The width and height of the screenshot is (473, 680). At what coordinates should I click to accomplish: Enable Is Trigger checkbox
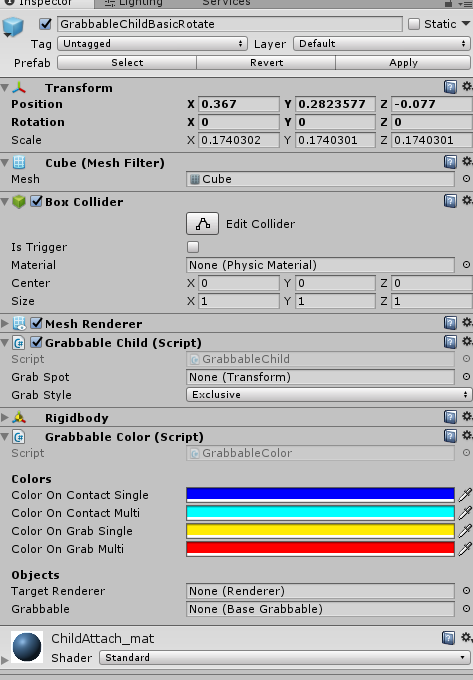[193, 247]
